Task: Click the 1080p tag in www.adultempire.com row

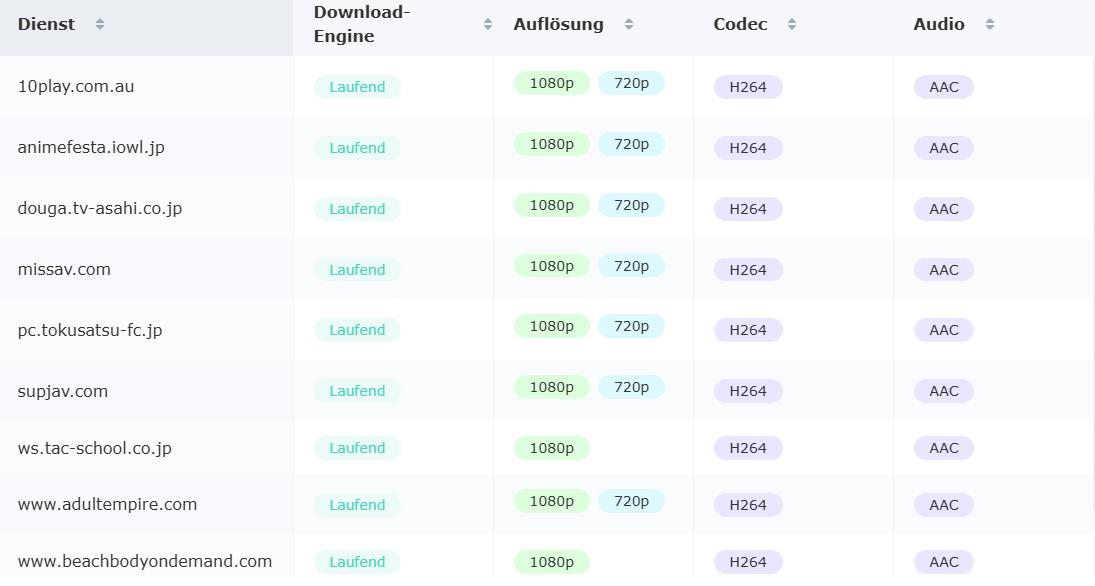Action: pos(552,501)
